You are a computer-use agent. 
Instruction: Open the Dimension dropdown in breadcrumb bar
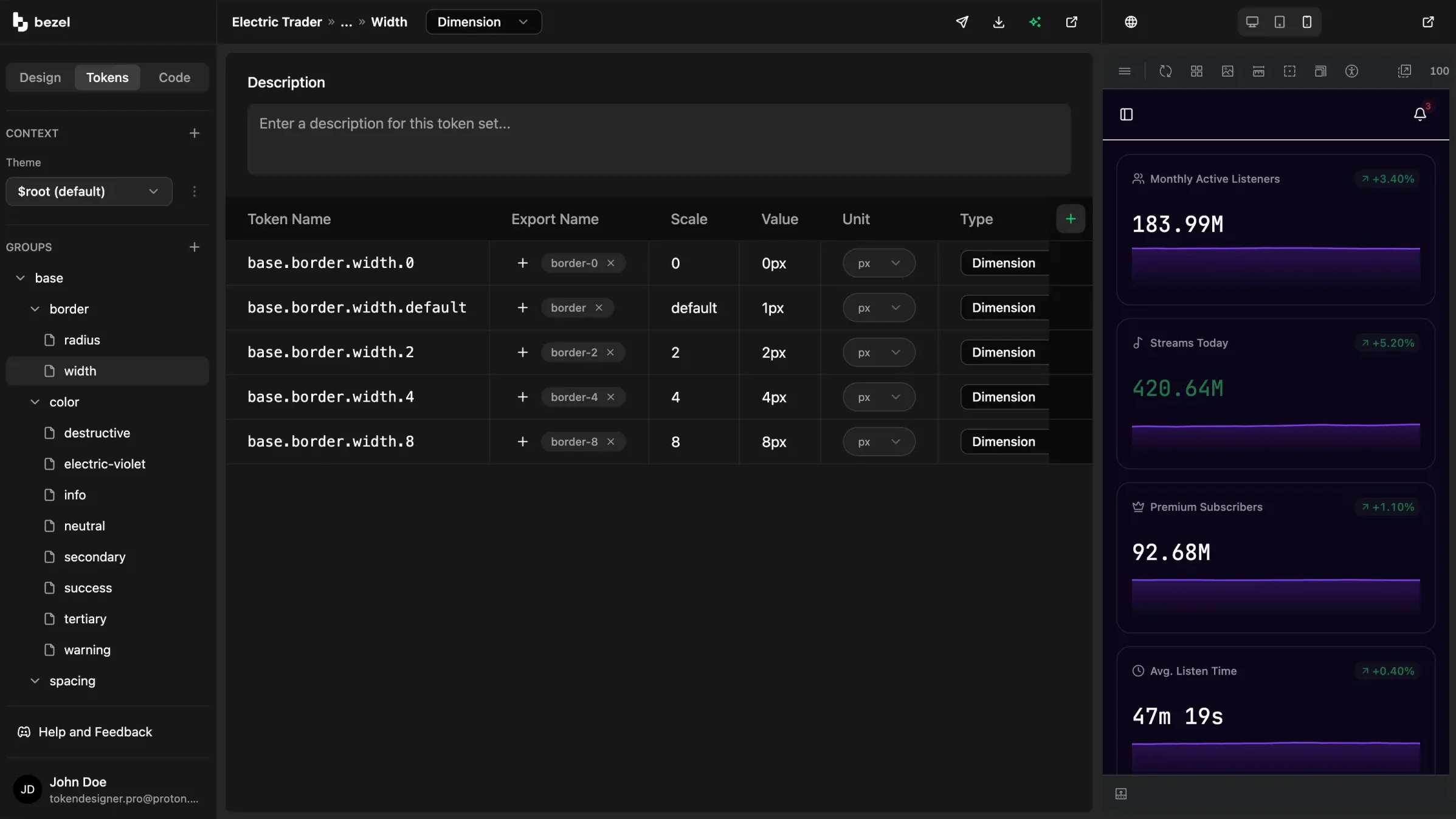[x=483, y=22]
